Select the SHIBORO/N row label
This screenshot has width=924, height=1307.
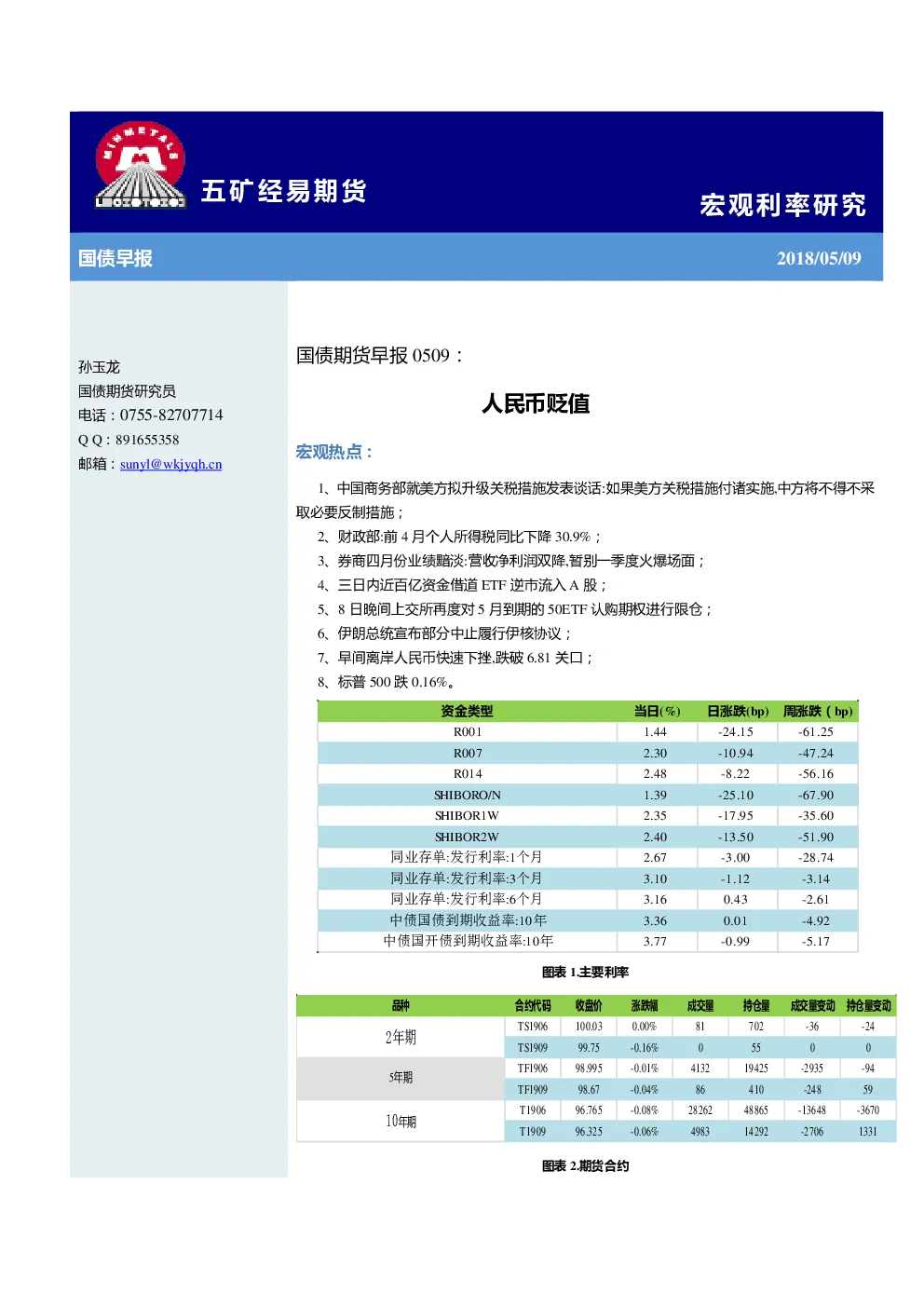pos(468,795)
